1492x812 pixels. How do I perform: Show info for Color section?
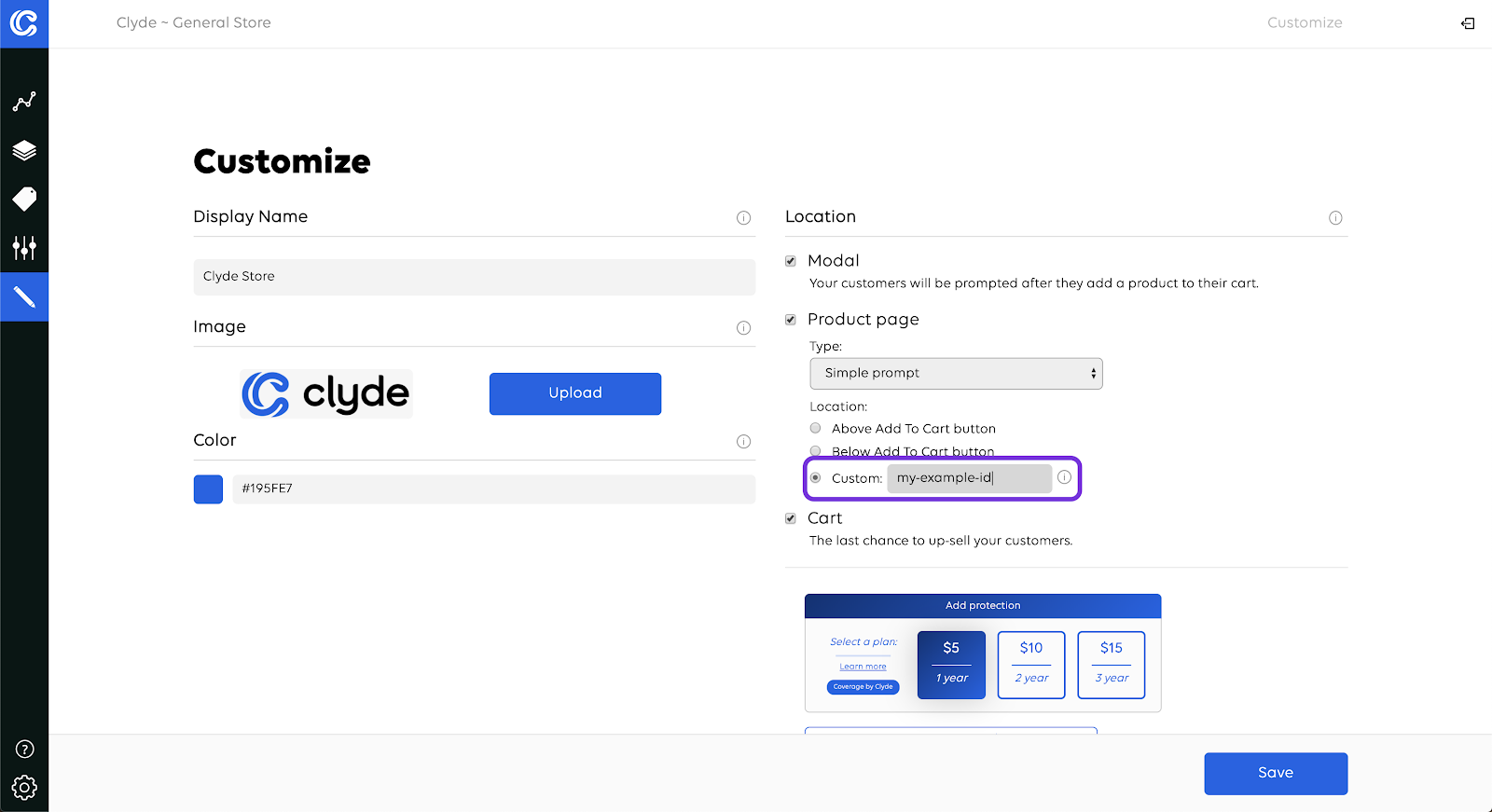coord(743,442)
